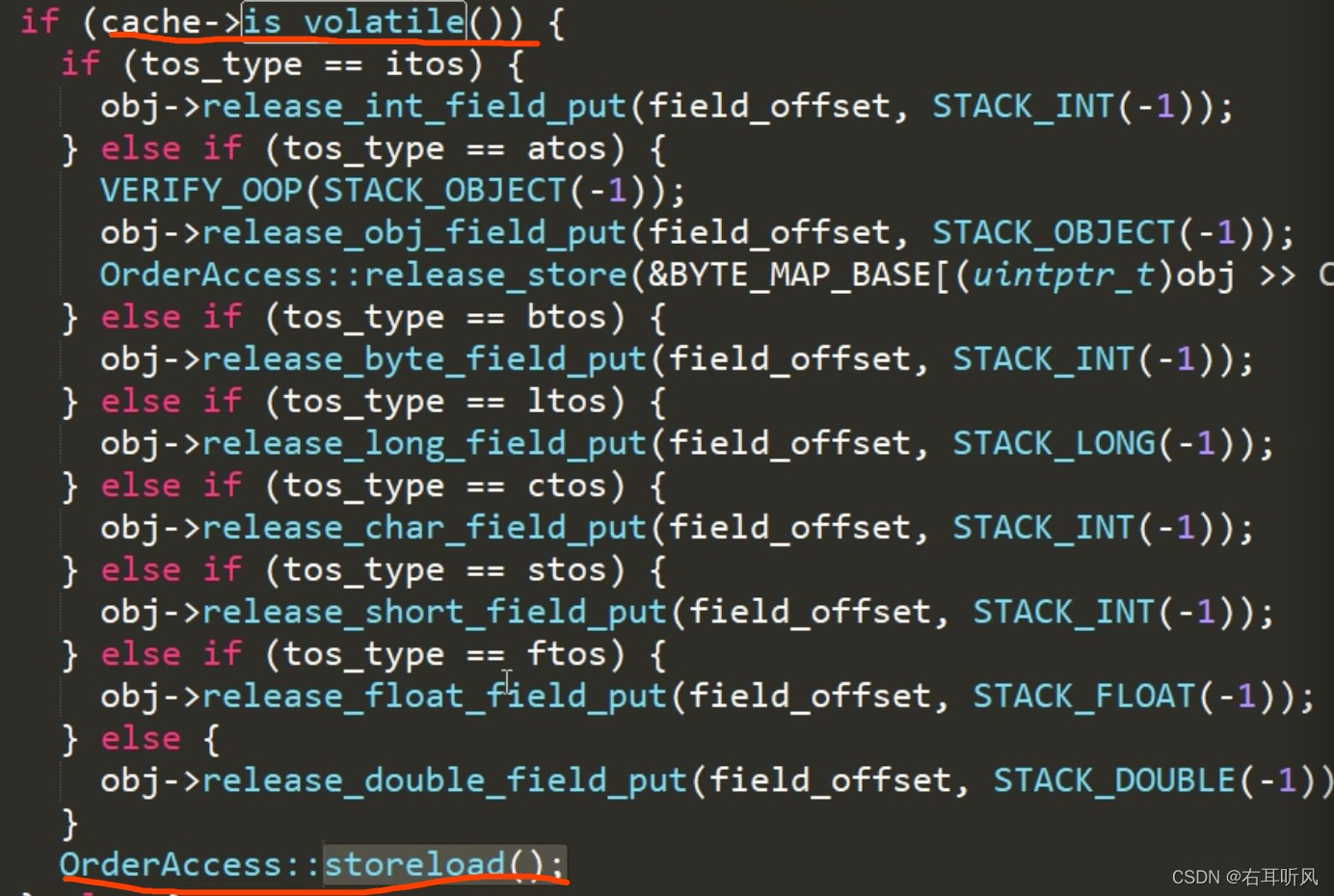1334x896 pixels.
Task: Click release_char_field_put method name
Action: (424, 528)
